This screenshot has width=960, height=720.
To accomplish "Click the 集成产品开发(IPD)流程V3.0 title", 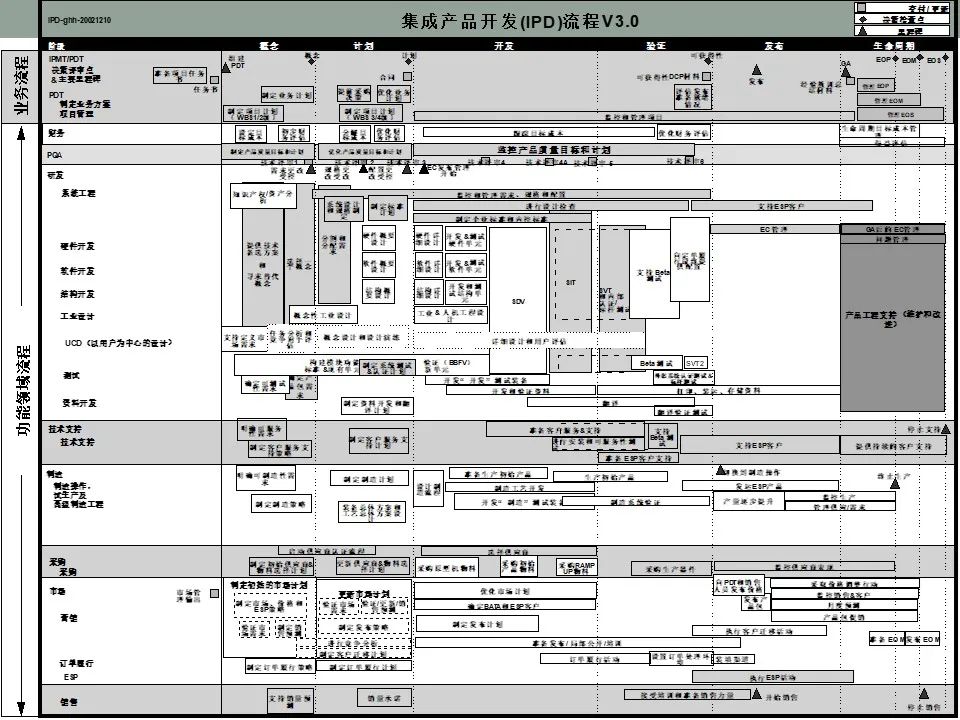I will click(x=520, y=21).
